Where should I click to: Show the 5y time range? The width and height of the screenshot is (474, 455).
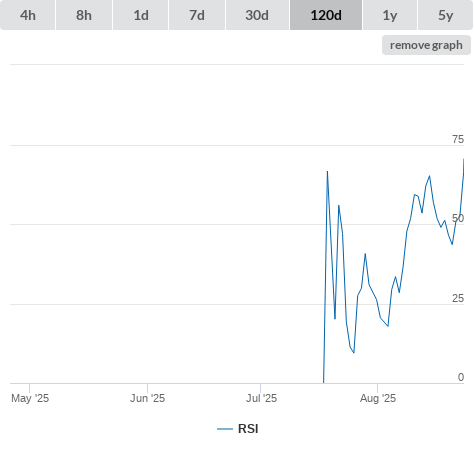(445, 15)
